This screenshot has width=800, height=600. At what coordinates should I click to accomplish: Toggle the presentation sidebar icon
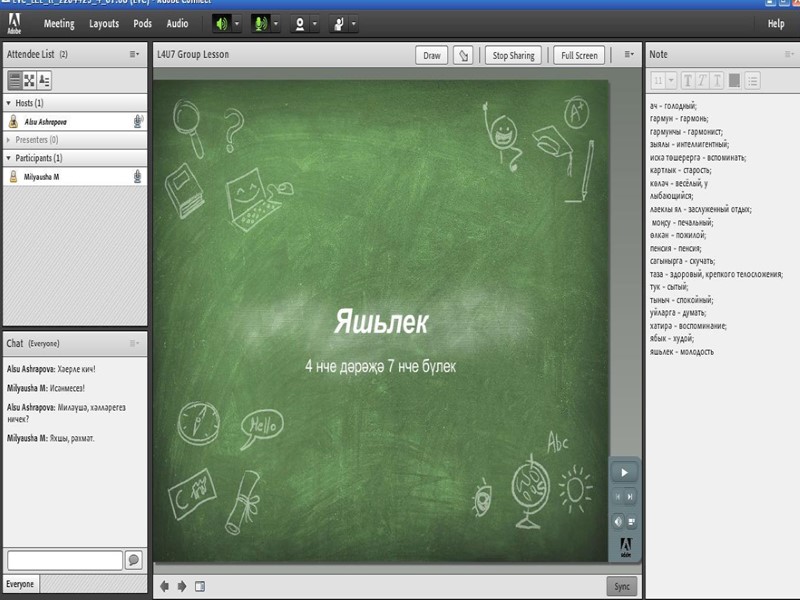coord(200,586)
